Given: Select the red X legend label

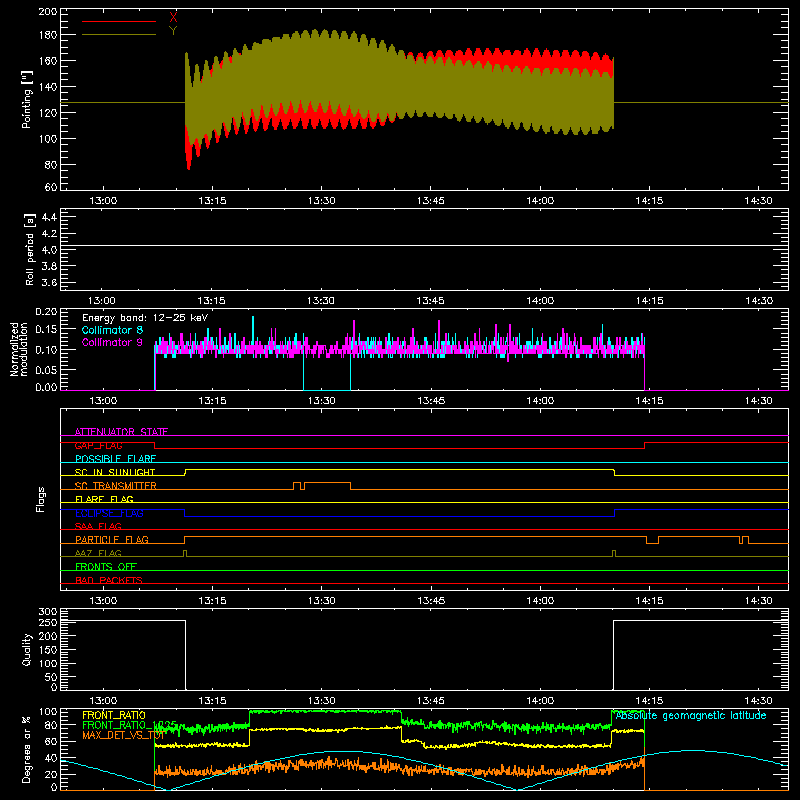Looking at the screenshot, I should click(173, 18).
